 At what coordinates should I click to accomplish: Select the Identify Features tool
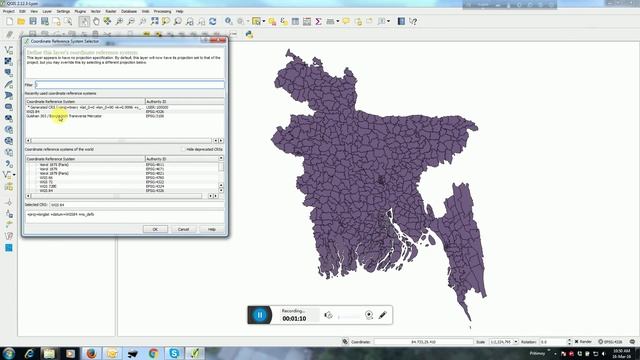229,21
